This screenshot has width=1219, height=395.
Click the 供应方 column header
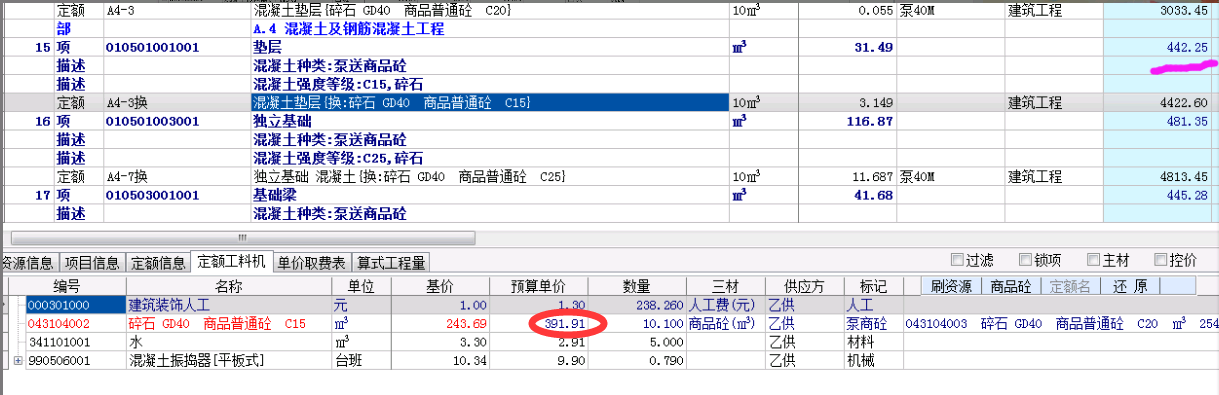pos(804,287)
